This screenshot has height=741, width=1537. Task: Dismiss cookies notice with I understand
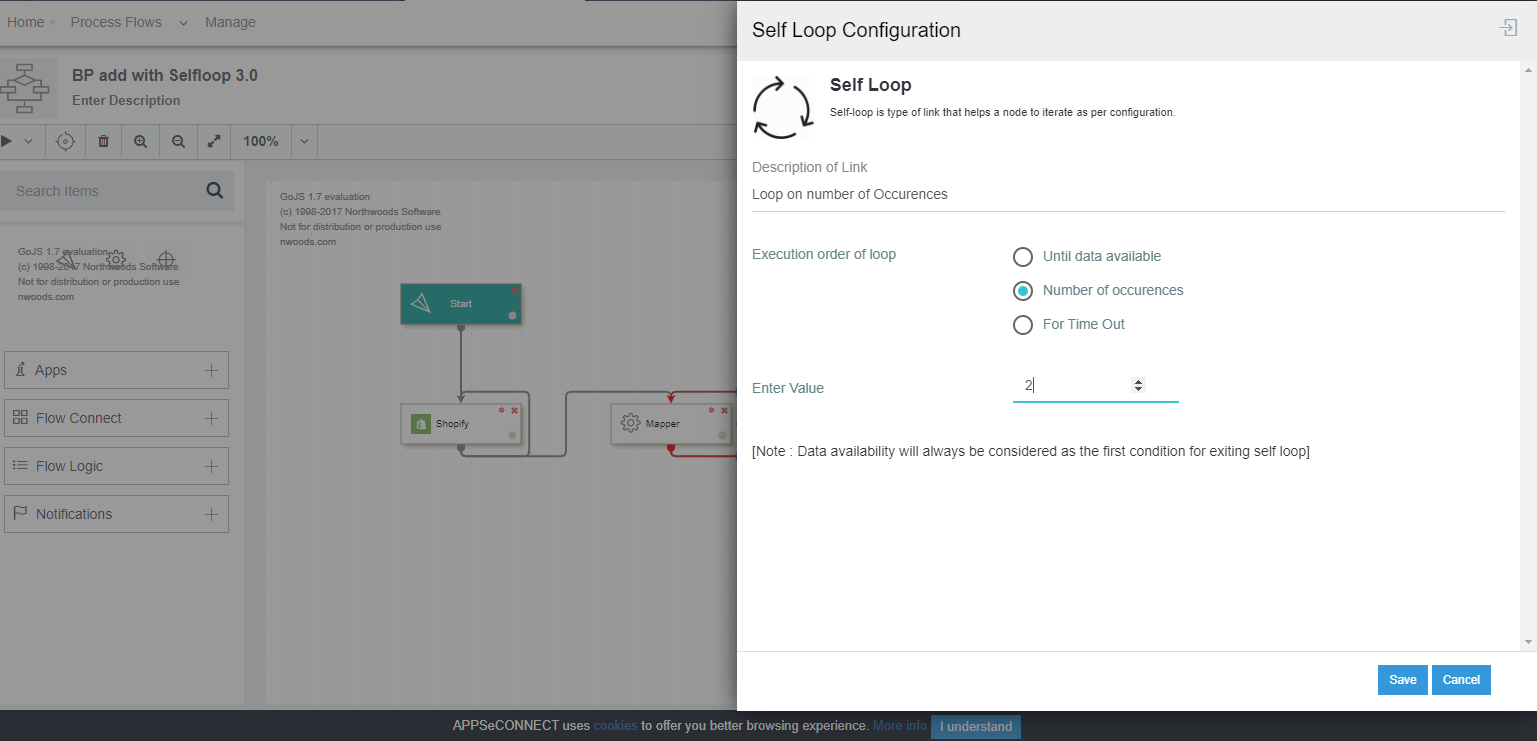[x=975, y=726]
